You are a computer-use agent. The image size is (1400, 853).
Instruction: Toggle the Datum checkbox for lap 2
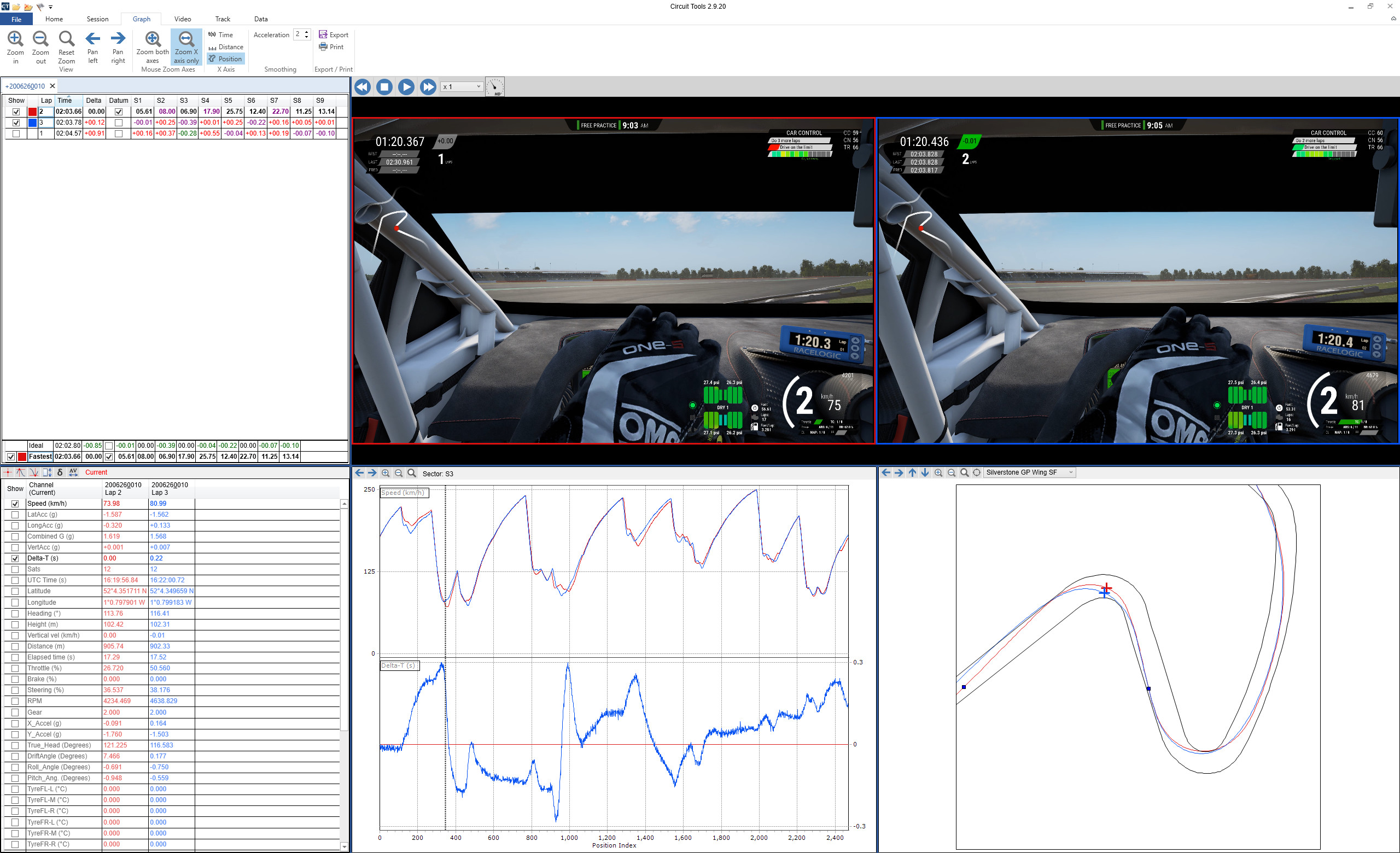[118, 112]
